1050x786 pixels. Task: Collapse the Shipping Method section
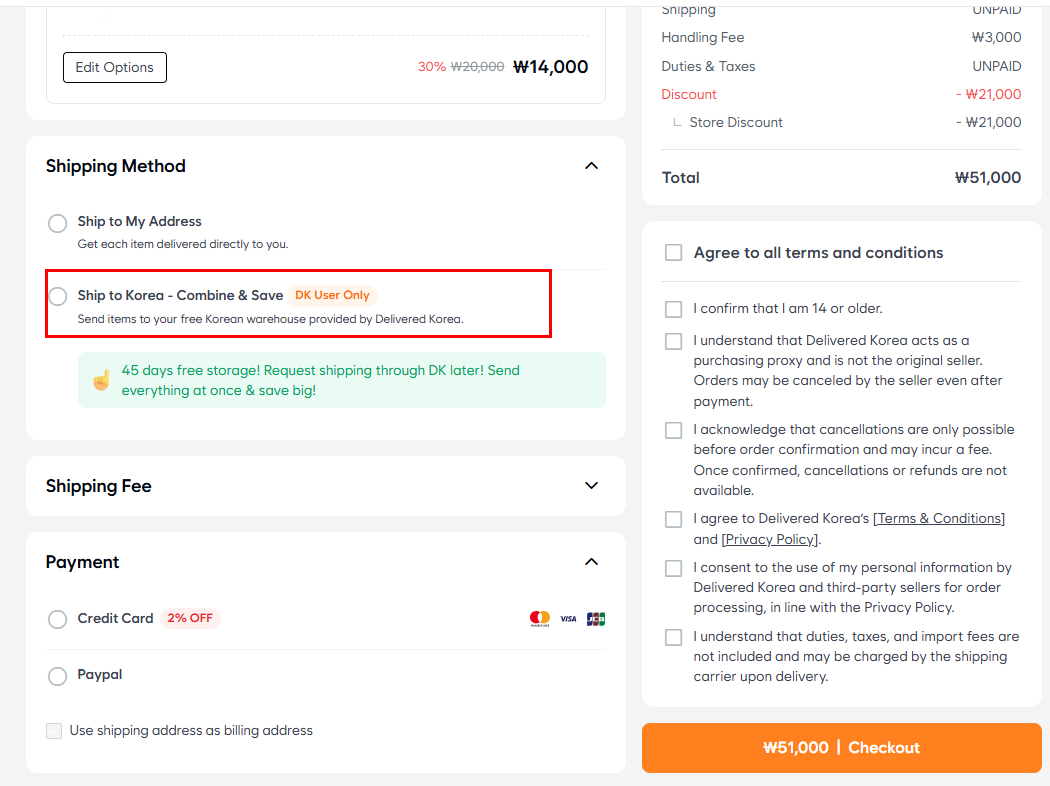tap(591, 166)
